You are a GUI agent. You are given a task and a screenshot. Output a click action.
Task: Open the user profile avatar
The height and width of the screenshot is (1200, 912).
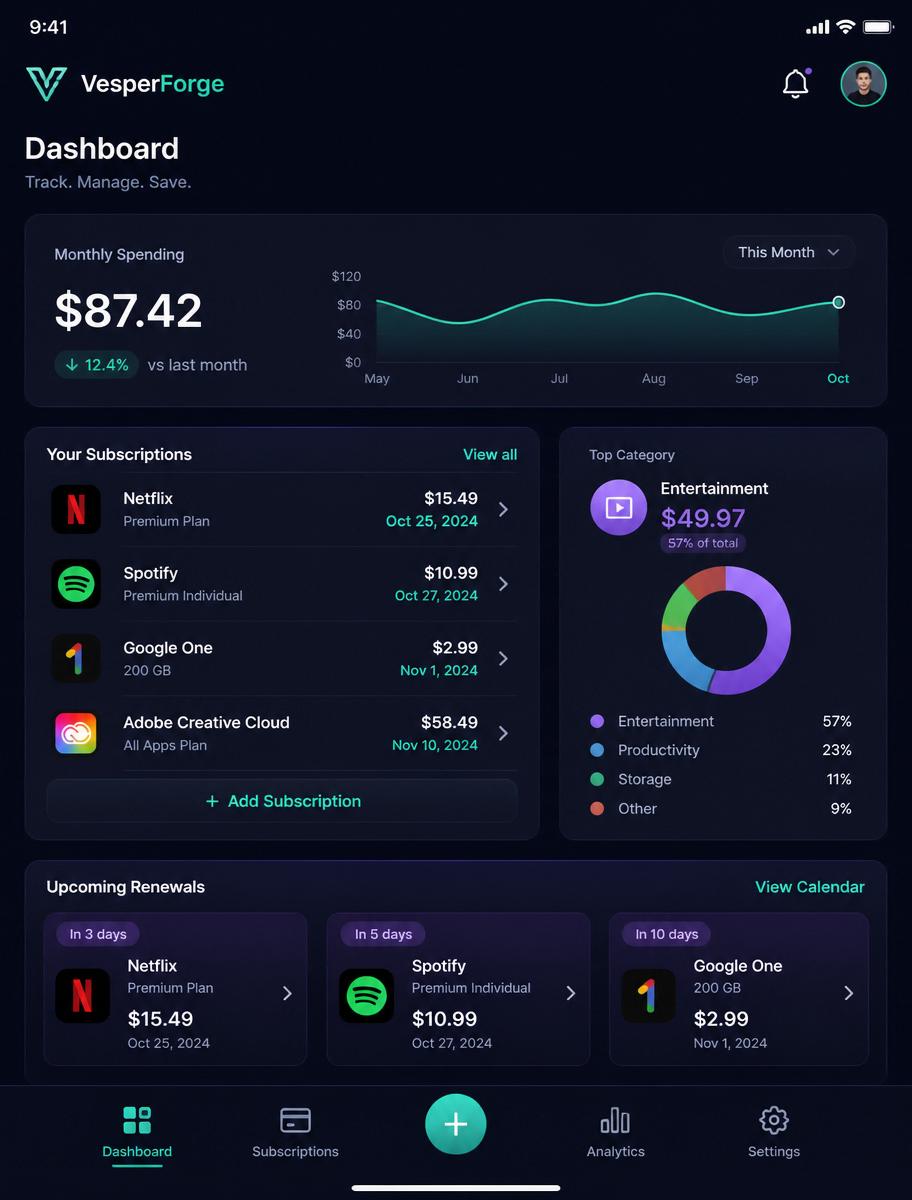point(863,84)
